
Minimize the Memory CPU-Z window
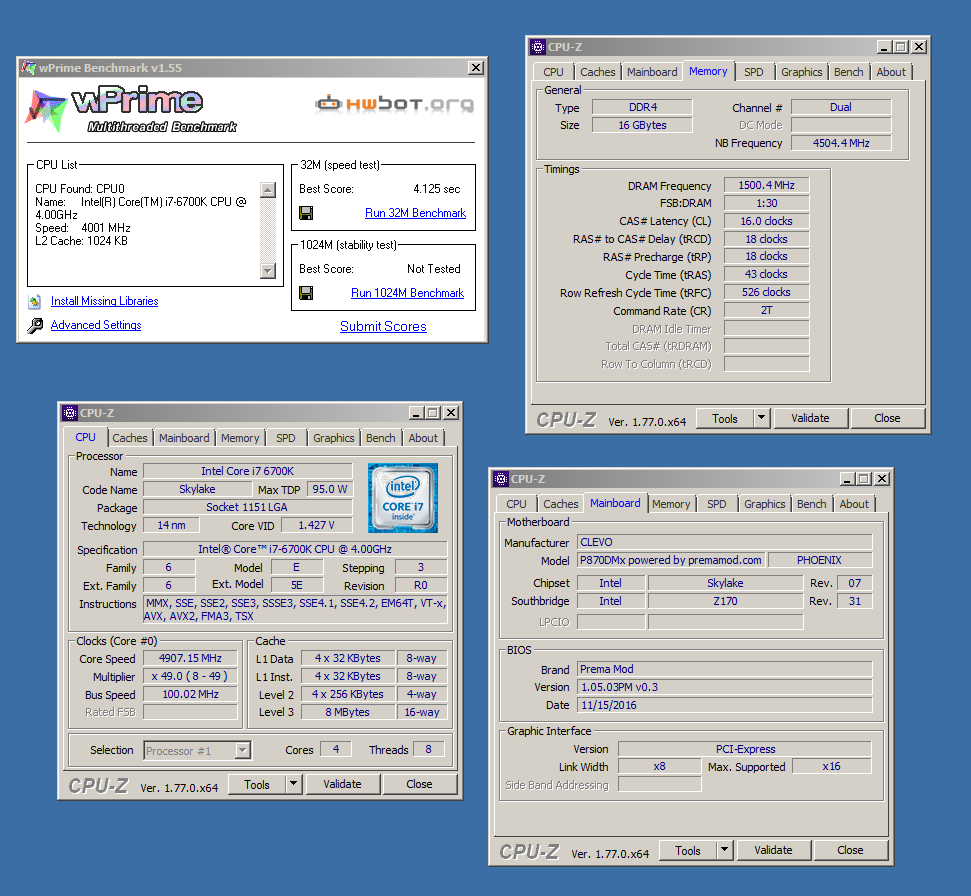point(884,47)
